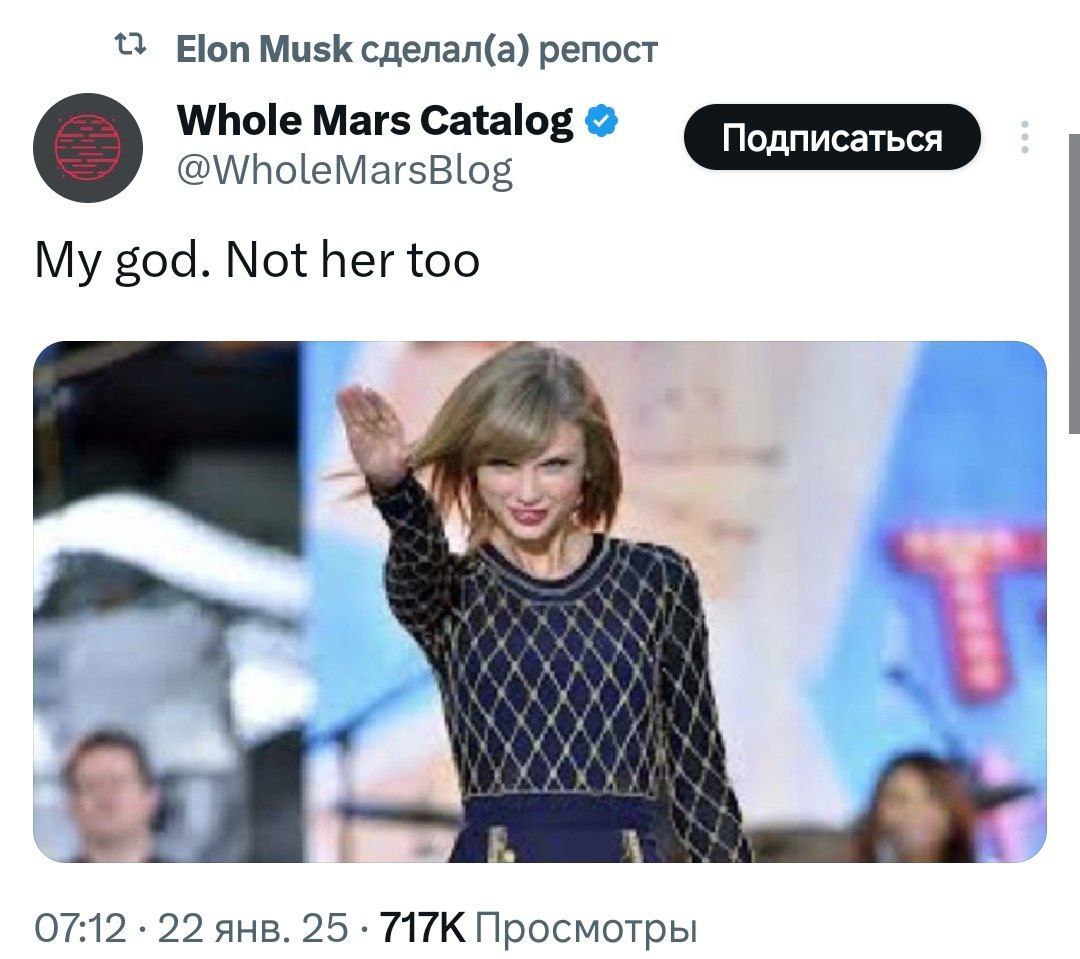The width and height of the screenshot is (1080, 959).
Task: Click the Просмотры label
Action: click(586, 929)
